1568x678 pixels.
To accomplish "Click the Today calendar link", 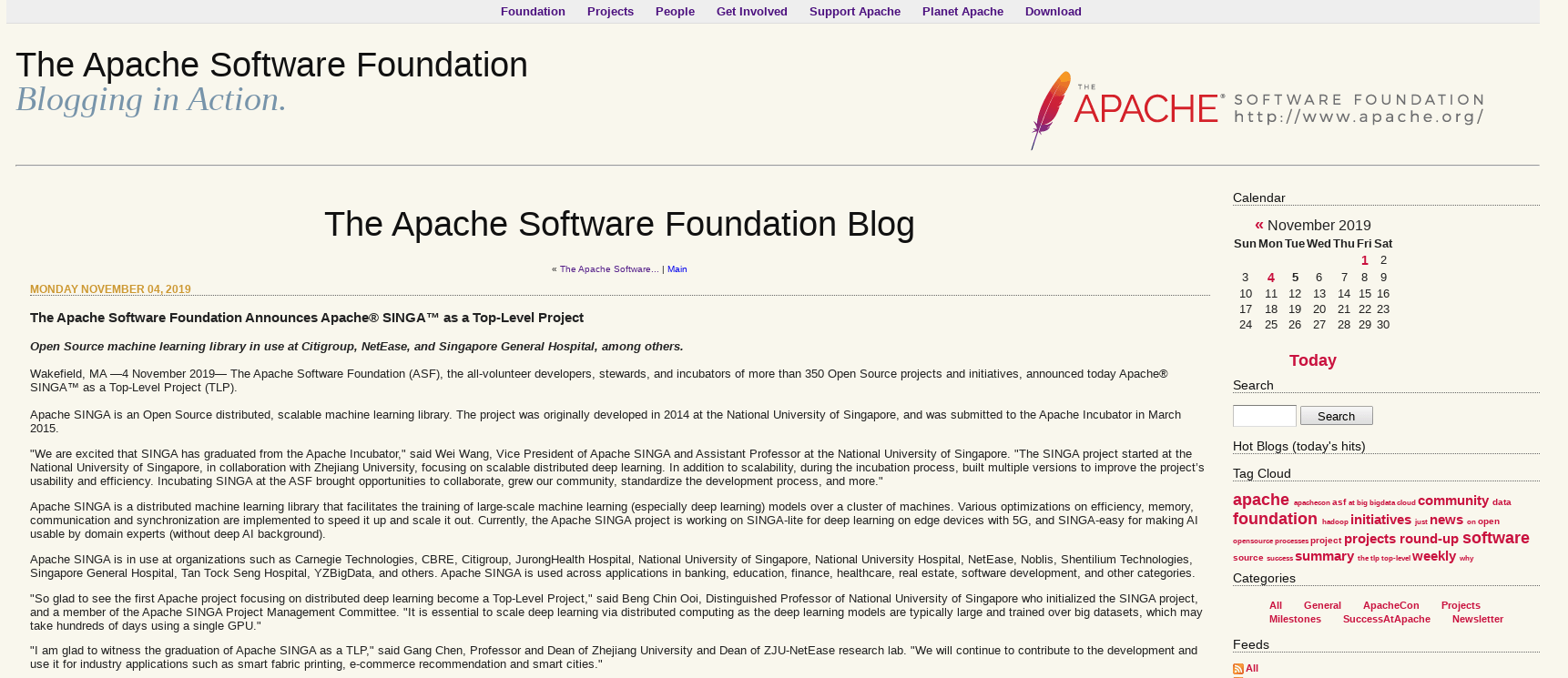I will tap(1312, 360).
